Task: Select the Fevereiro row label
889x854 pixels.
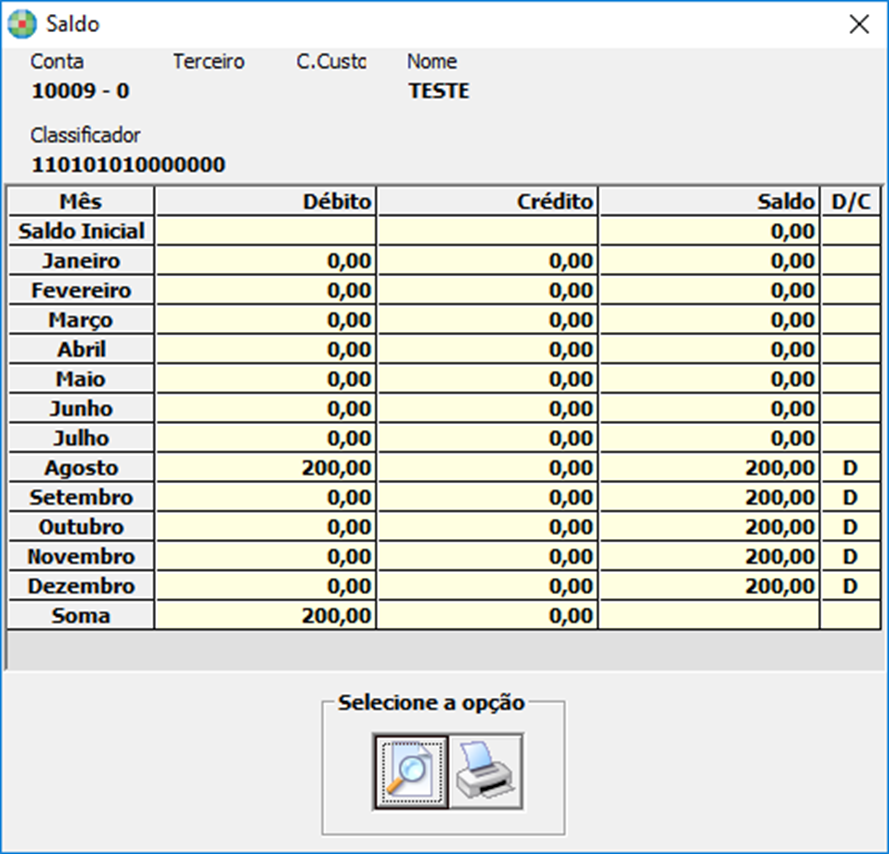Action: (81, 290)
